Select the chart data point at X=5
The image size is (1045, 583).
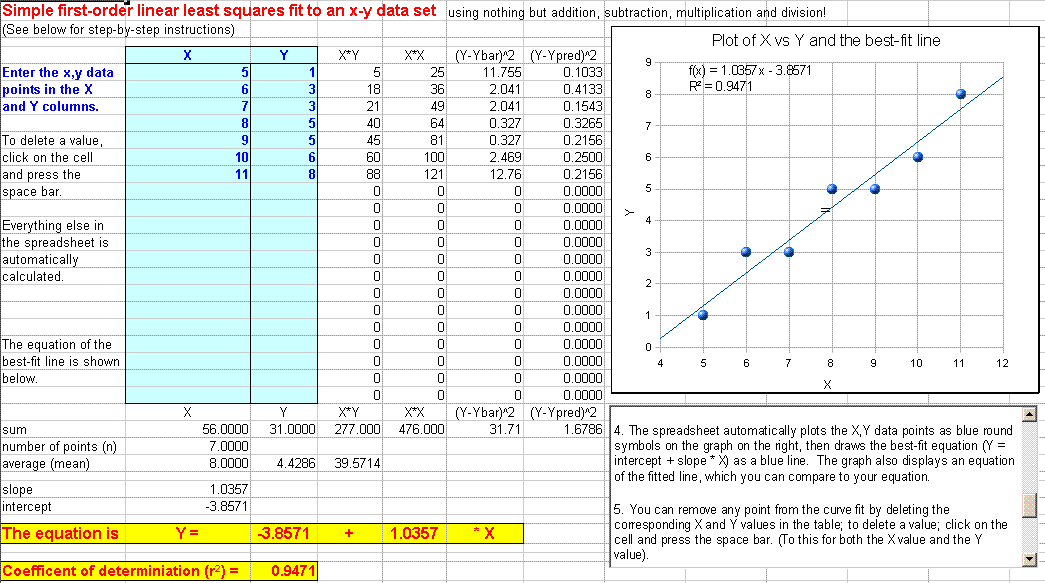(x=703, y=315)
